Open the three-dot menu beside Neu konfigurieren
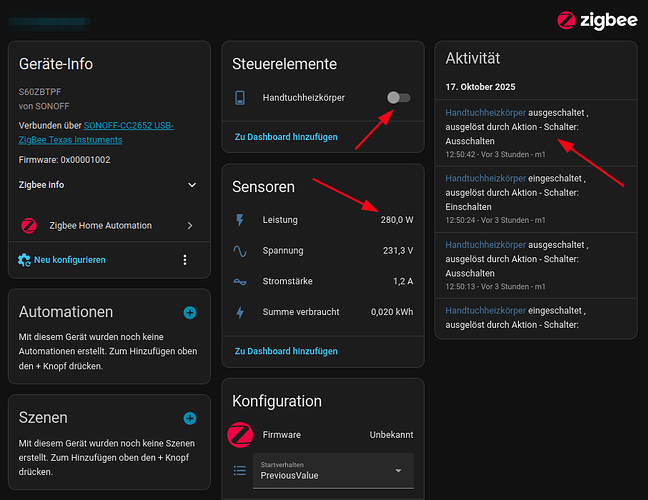648x500 pixels. click(184, 260)
